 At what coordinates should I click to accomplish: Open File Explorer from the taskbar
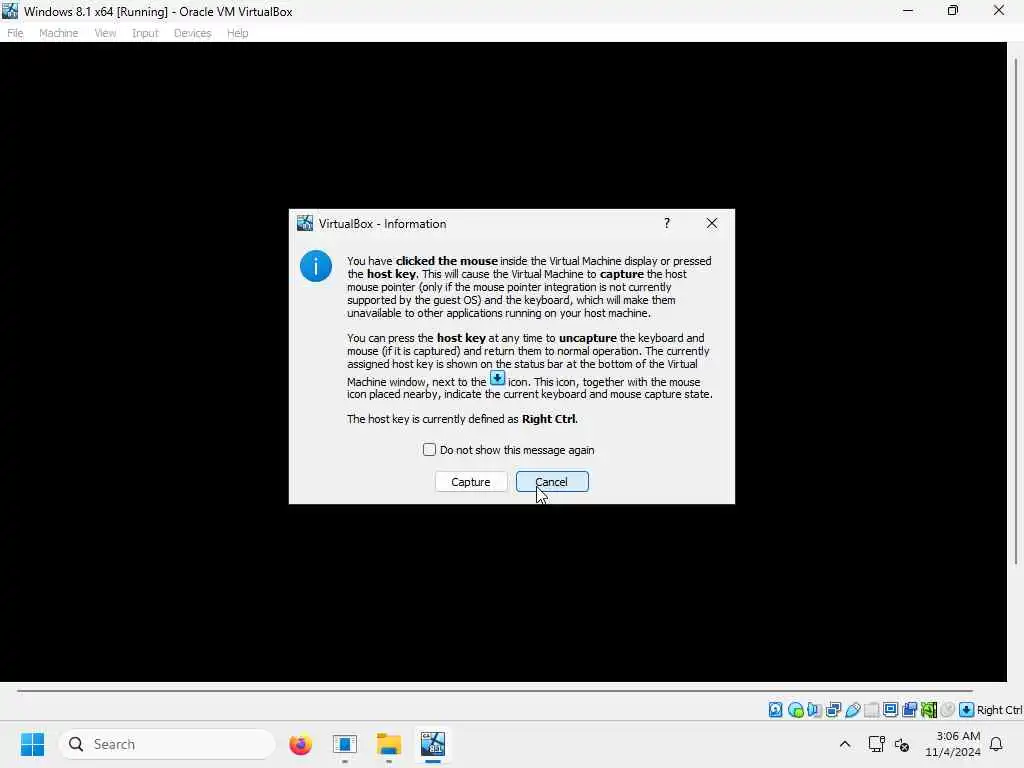pyautogui.click(x=389, y=744)
